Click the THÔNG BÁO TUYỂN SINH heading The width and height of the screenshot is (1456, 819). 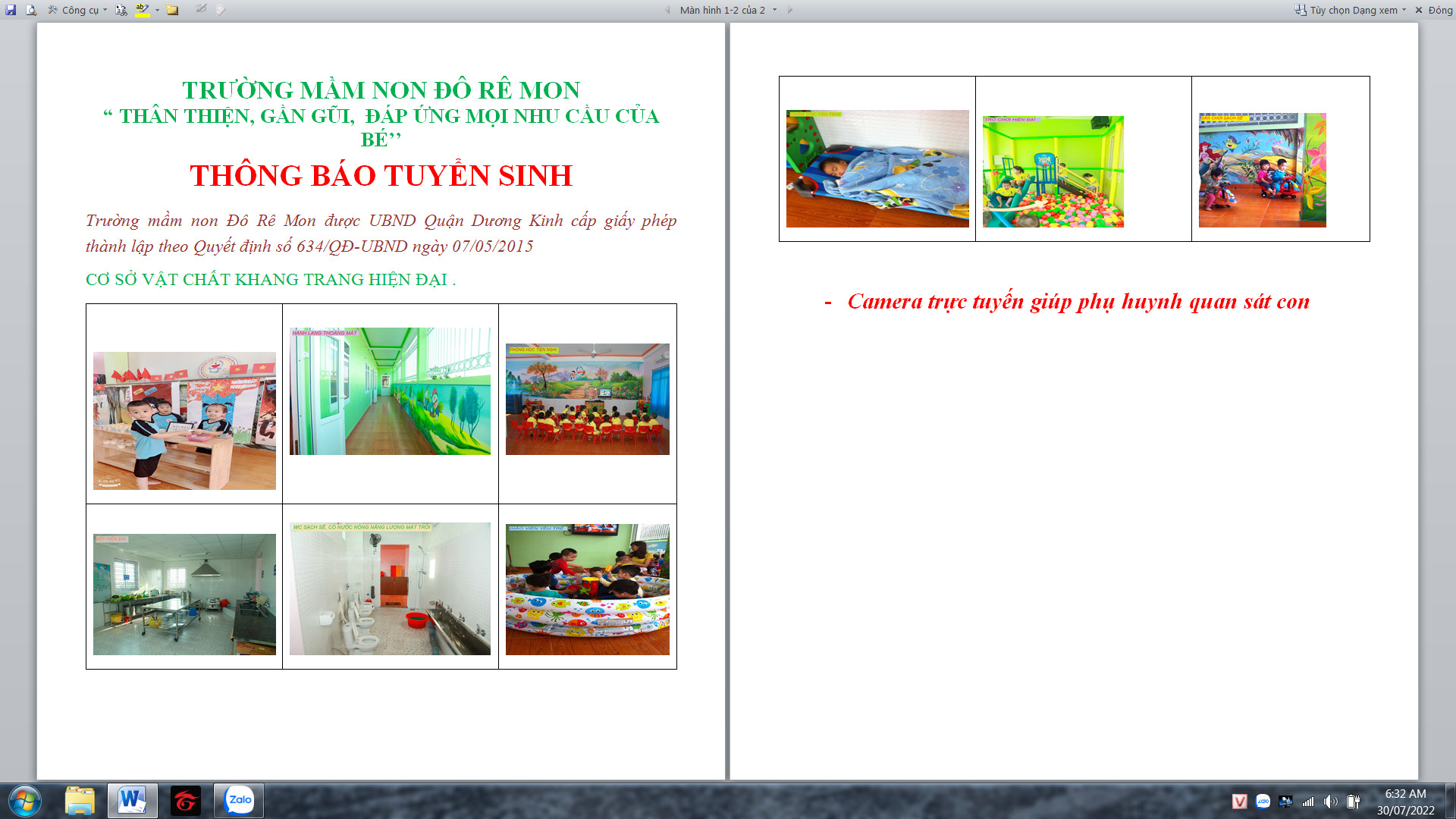[x=381, y=175]
